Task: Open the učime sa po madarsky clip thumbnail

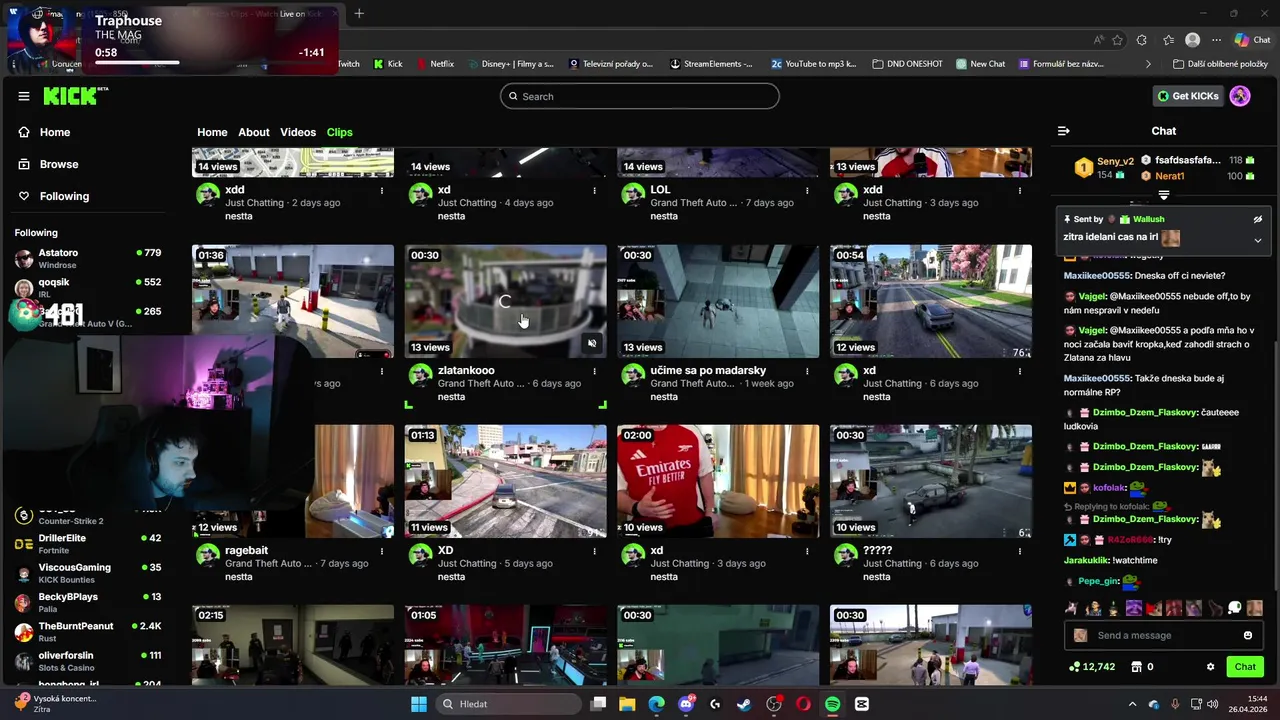Action: tap(718, 301)
